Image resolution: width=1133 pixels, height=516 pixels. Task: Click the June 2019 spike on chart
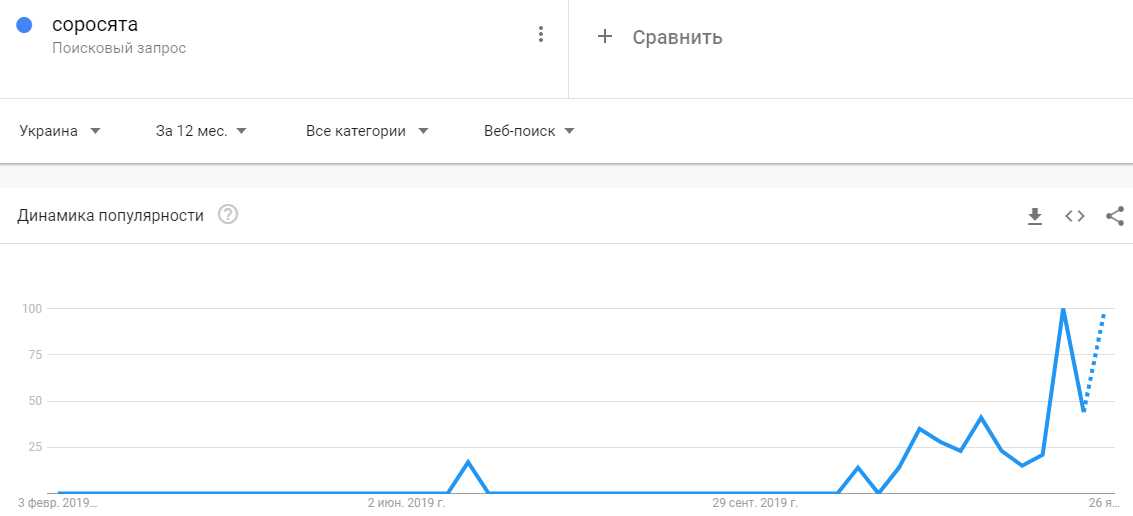[x=468, y=462]
